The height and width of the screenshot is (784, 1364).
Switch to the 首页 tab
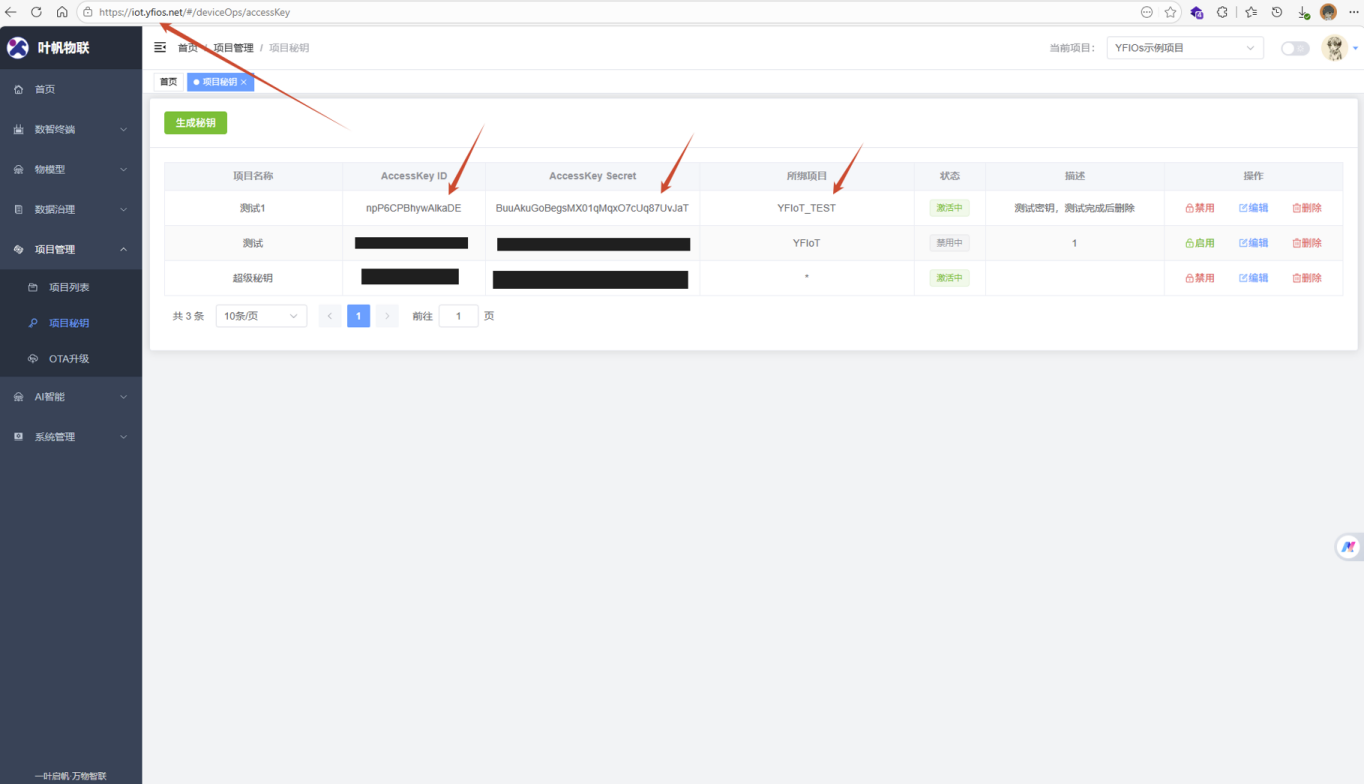pyautogui.click(x=168, y=82)
